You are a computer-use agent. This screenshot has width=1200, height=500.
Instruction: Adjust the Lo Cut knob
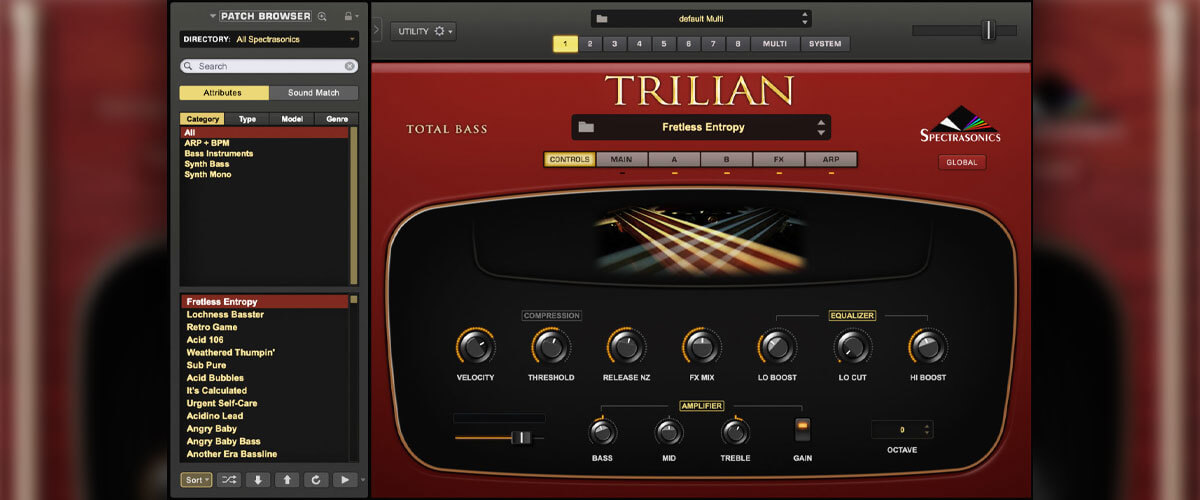852,347
